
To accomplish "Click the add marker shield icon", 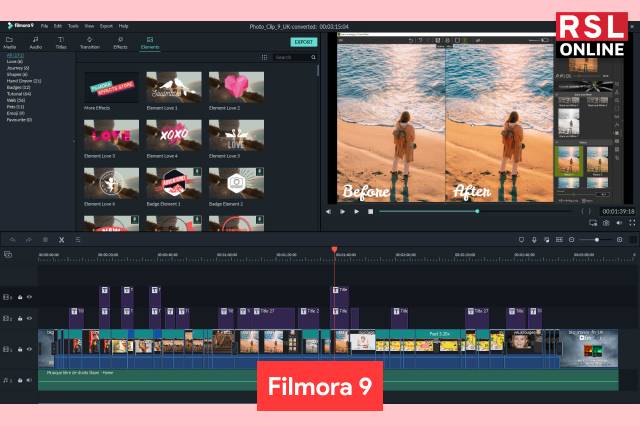I will [x=521, y=240].
